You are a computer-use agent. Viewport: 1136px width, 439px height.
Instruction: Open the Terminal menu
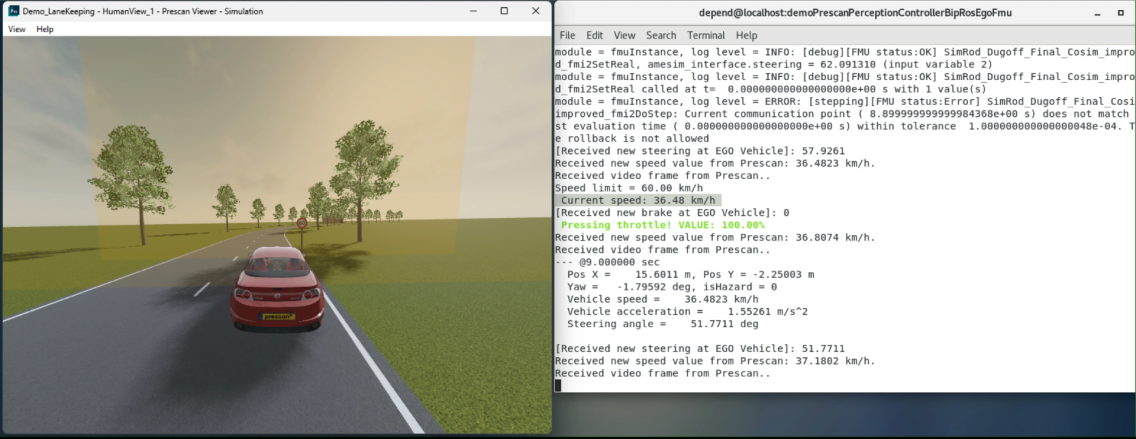tap(706, 35)
